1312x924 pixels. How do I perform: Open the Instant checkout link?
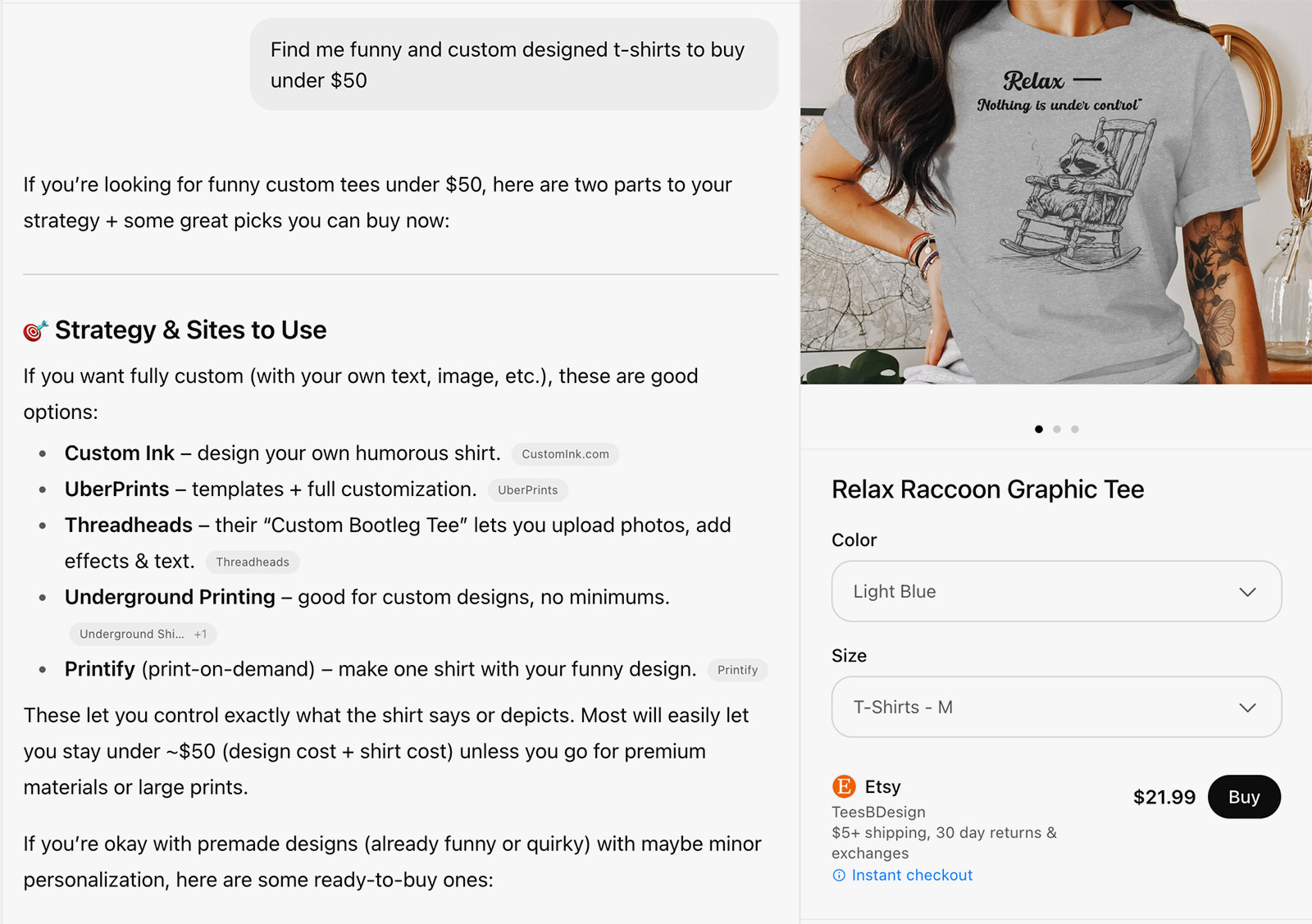(912, 876)
